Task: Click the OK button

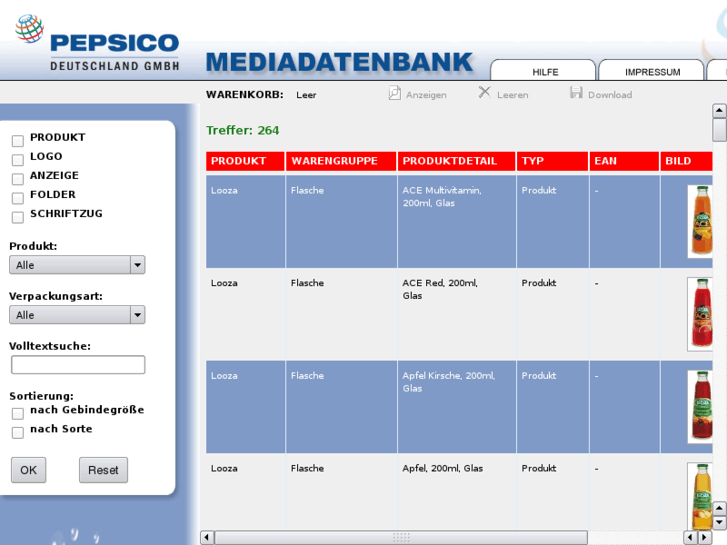Action: [28, 470]
